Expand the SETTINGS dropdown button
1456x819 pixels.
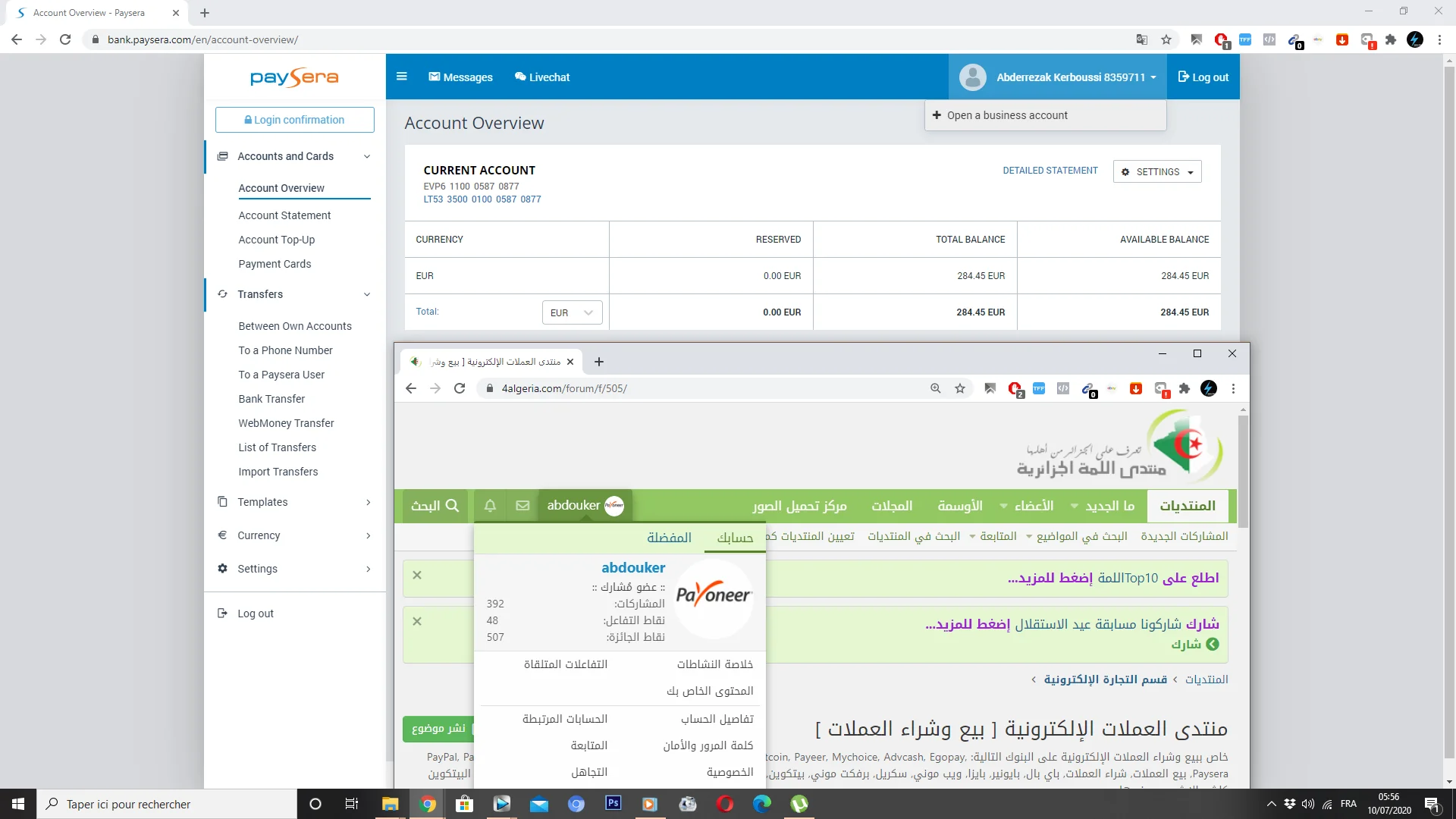(x=1157, y=172)
